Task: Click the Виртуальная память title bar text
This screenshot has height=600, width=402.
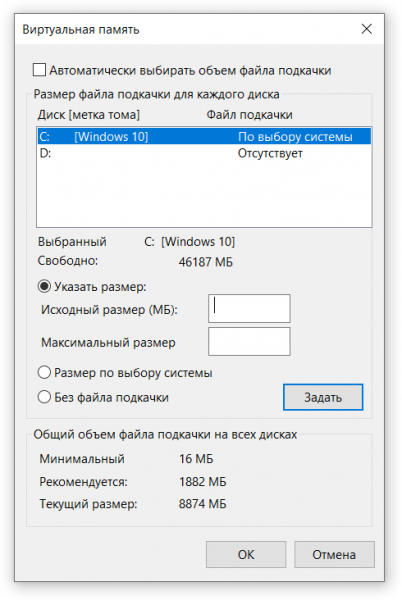Action: 81,29
